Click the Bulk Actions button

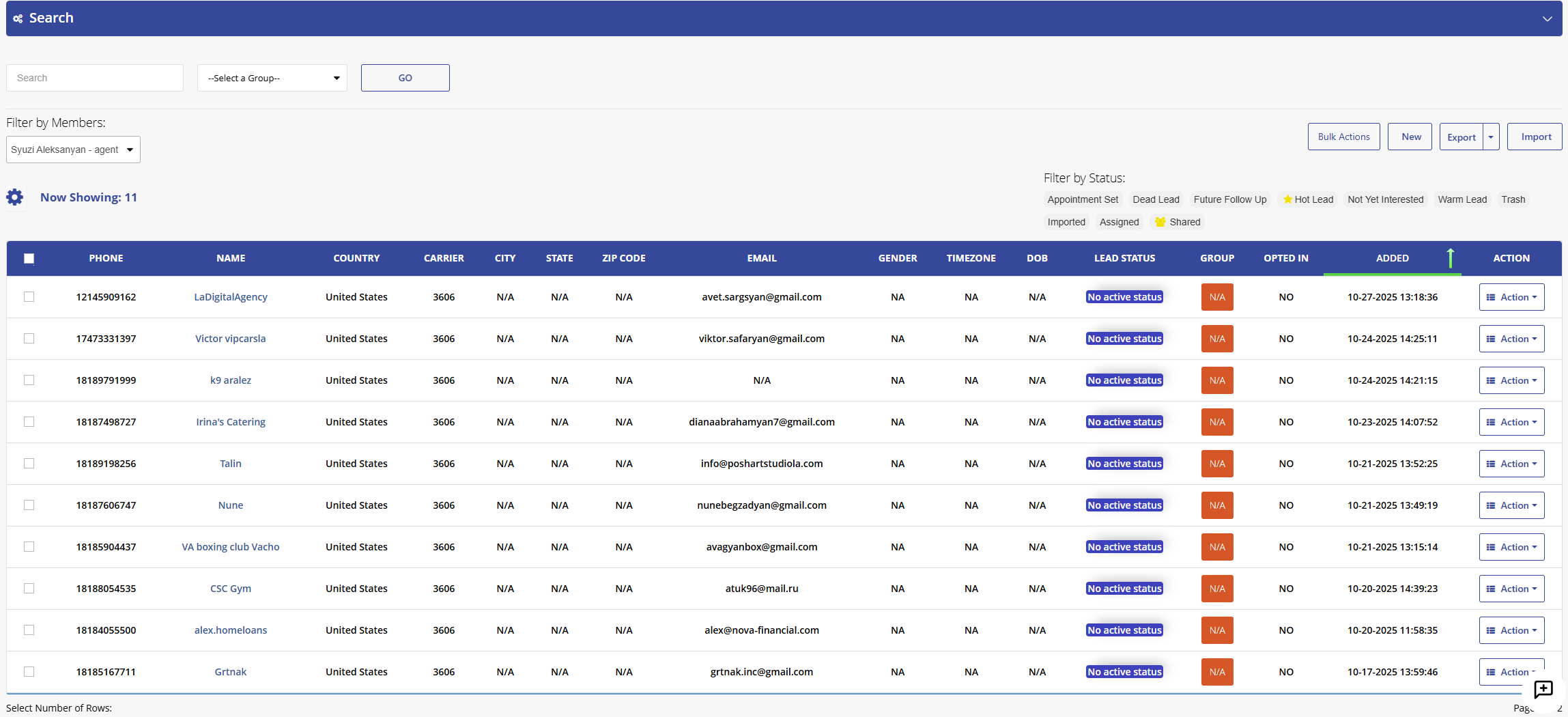click(x=1343, y=137)
